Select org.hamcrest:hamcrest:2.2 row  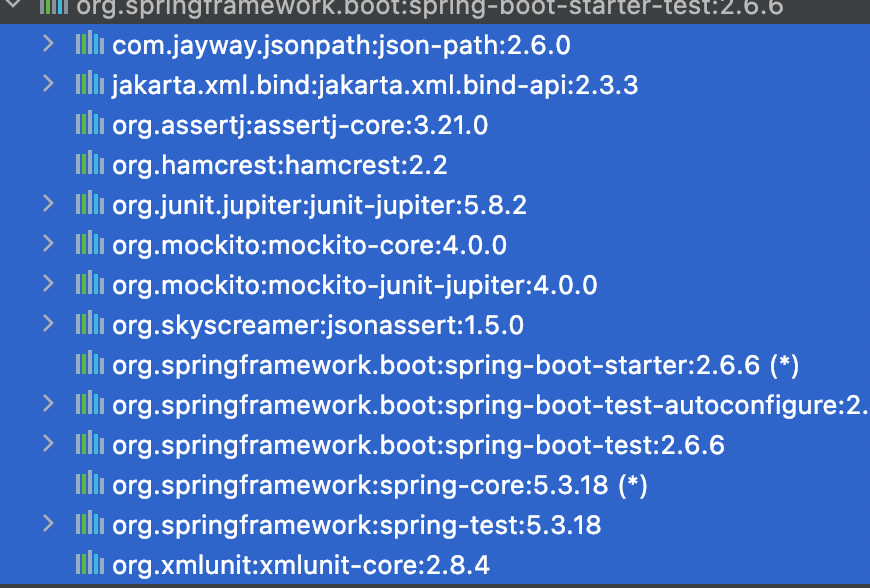click(435, 165)
